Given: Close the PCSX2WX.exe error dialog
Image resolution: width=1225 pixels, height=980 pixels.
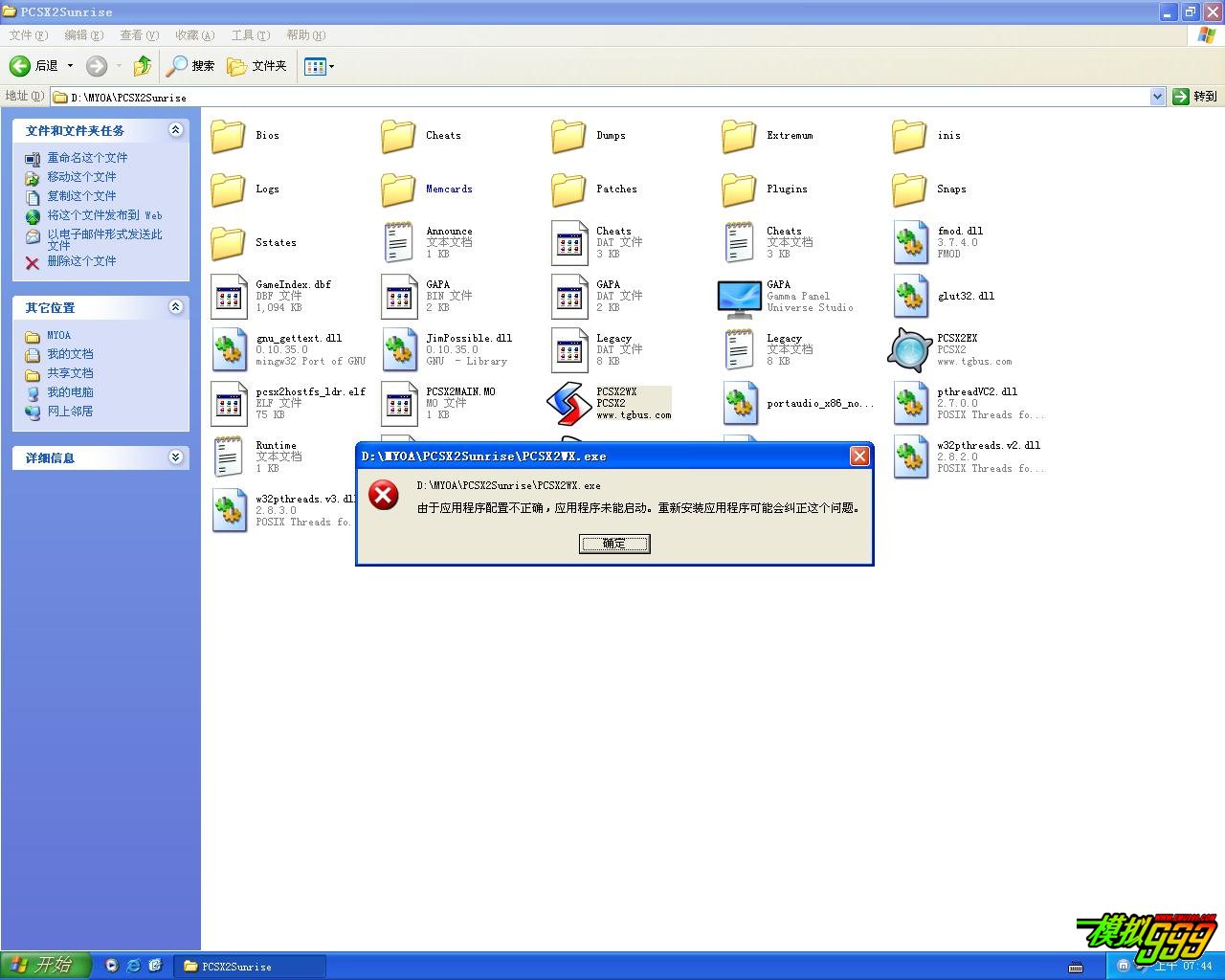Looking at the screenshot, I should pos(859,456).
